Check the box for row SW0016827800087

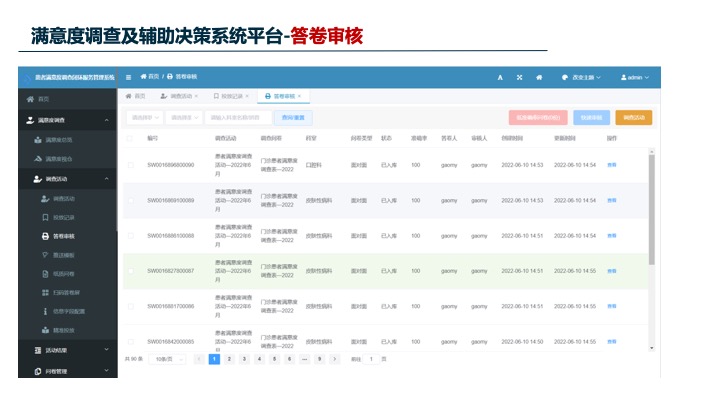point(131,271)
